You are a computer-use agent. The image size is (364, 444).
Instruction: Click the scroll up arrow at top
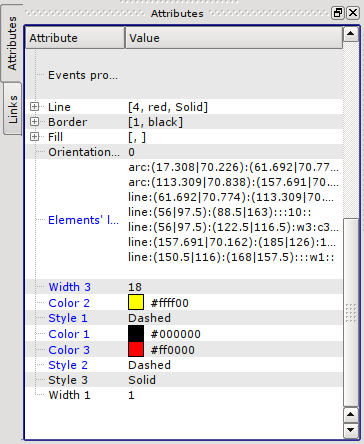pyautogui.click(x=351, y=34)
